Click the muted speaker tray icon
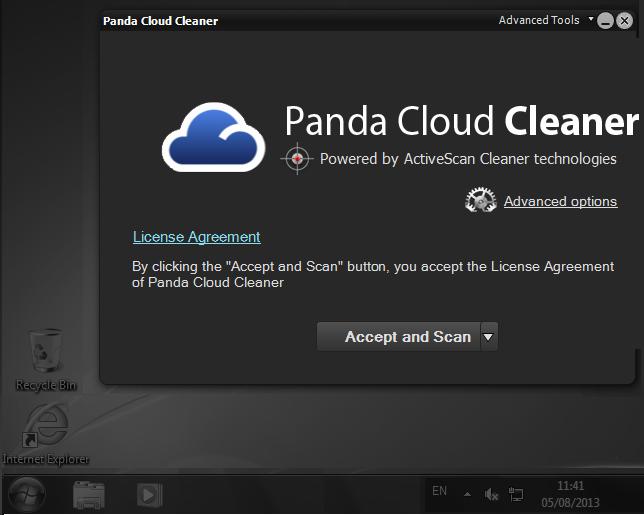Screen dimensions: 644x515 pyautogui.click(x=491, y=494)
